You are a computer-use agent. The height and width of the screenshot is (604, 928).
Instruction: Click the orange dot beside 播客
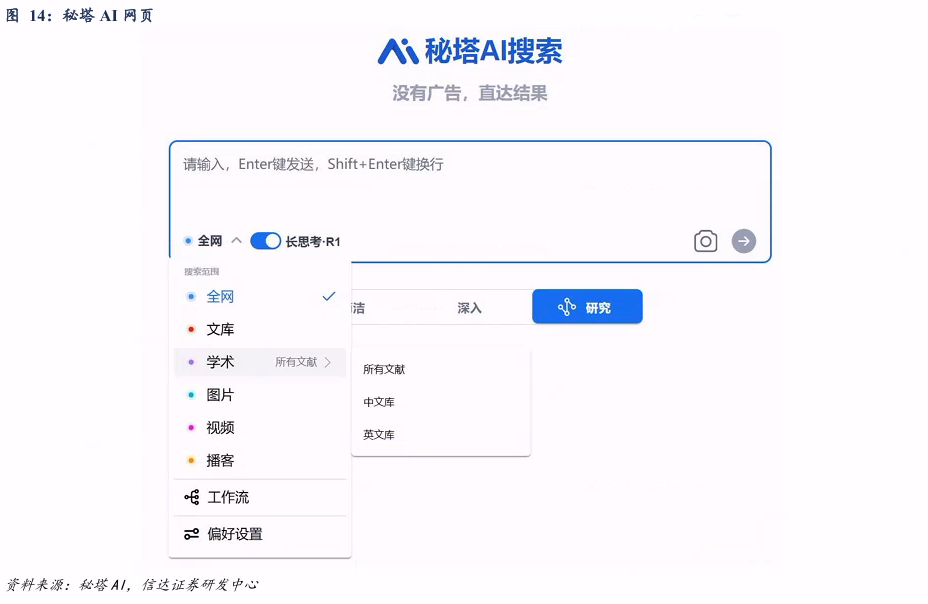pyautogui.click(x=191, y=460)
